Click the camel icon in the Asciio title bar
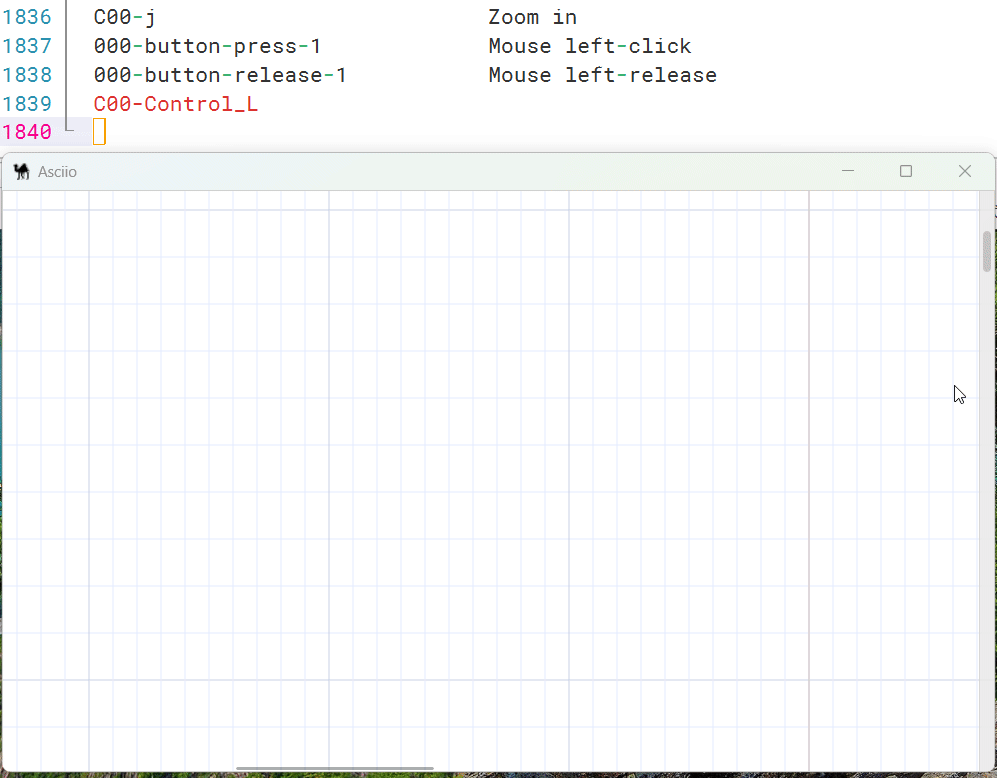The width and height of the screenshot is (997, 778). click(21, 171)
